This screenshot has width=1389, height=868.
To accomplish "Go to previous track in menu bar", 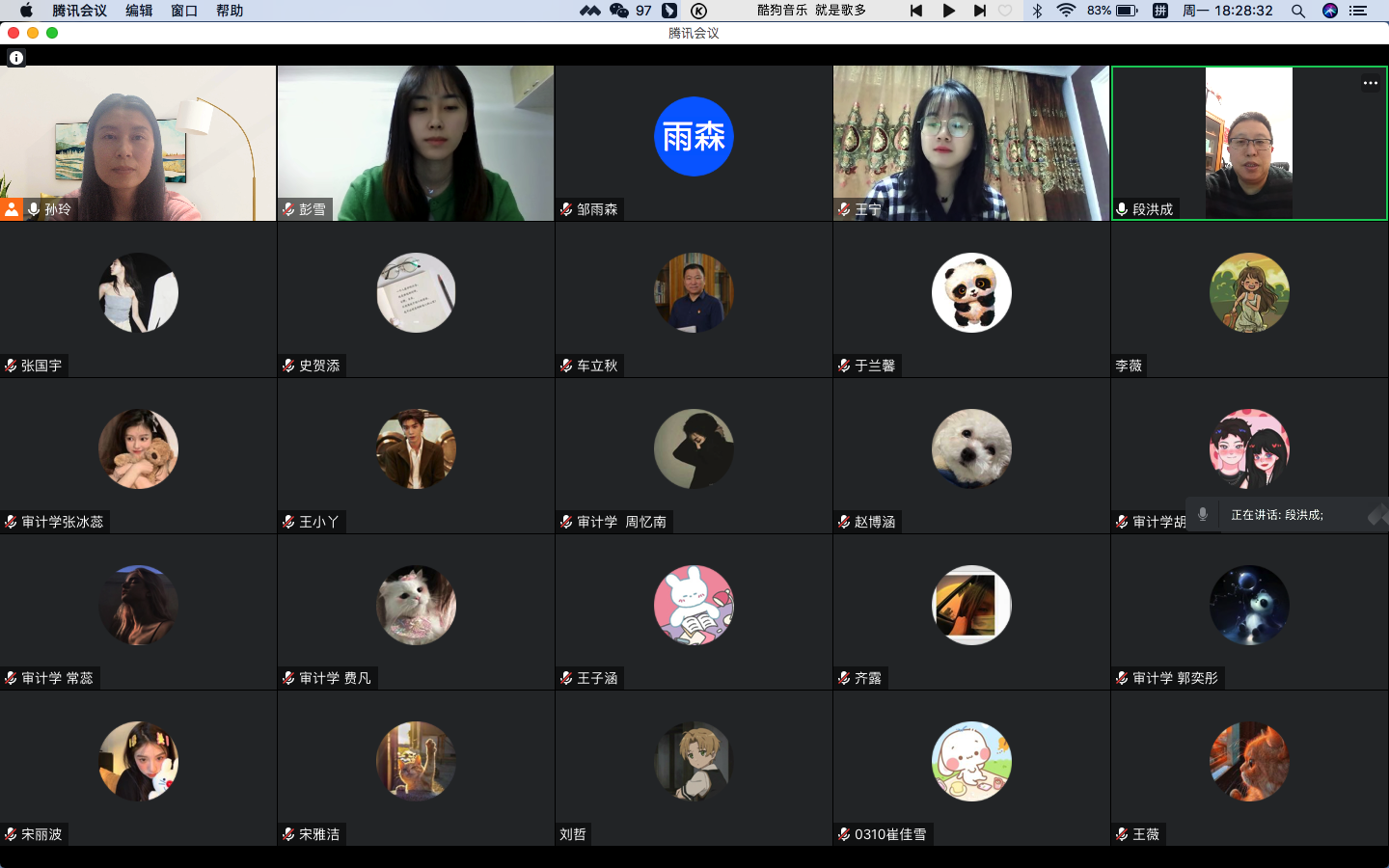I will point(916,11).
